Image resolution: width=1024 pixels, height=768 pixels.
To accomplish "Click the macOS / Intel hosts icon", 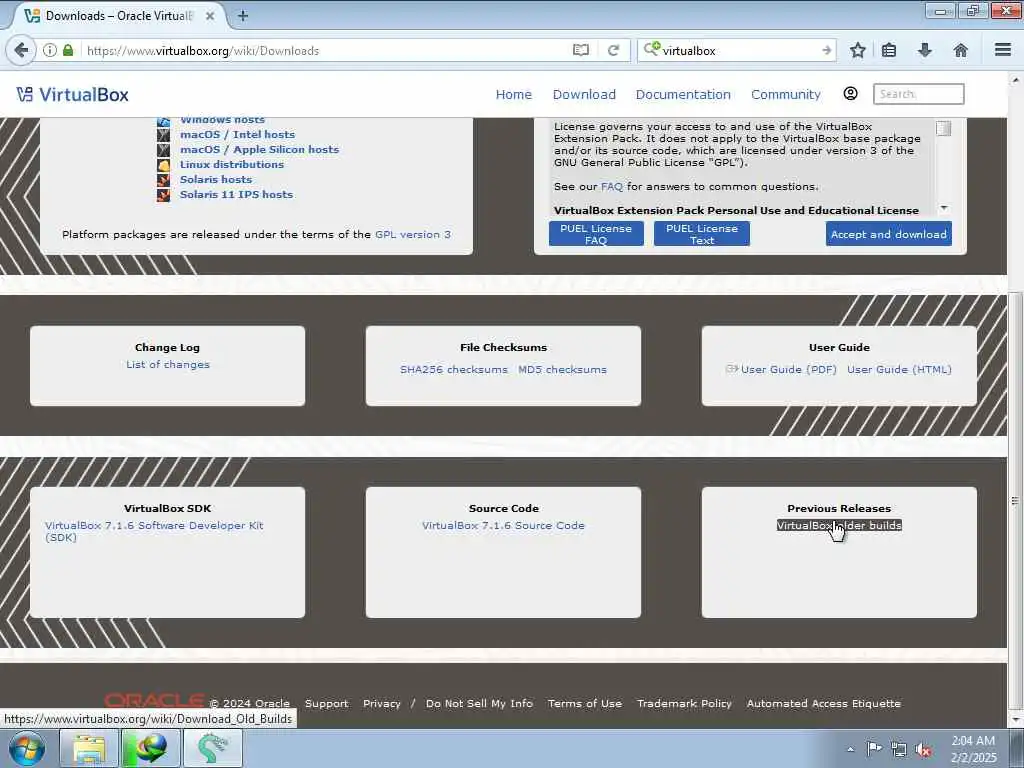I will [x=163, y=135].
